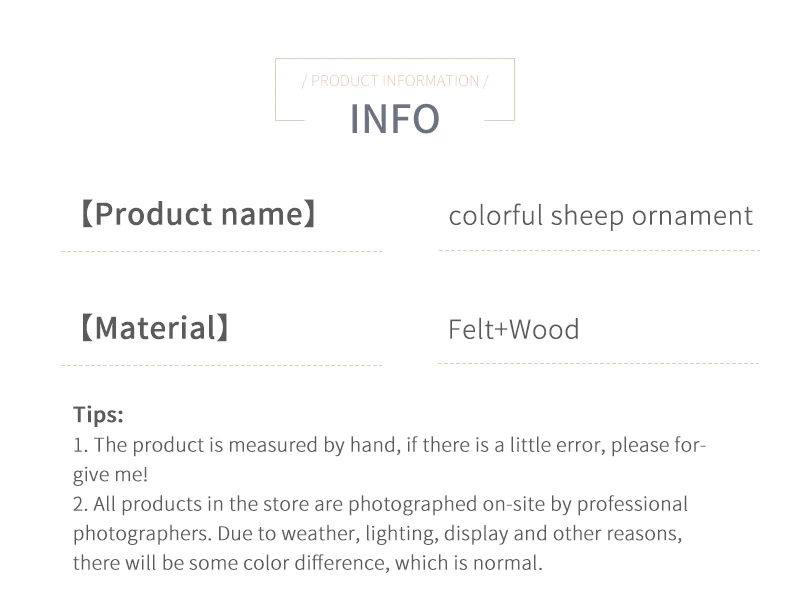This screenshot has height=611, width=790.
Task: Click the PRODUCT INFORMATION subtitle text
Action: pyautogui.click(x=394, y=81)
